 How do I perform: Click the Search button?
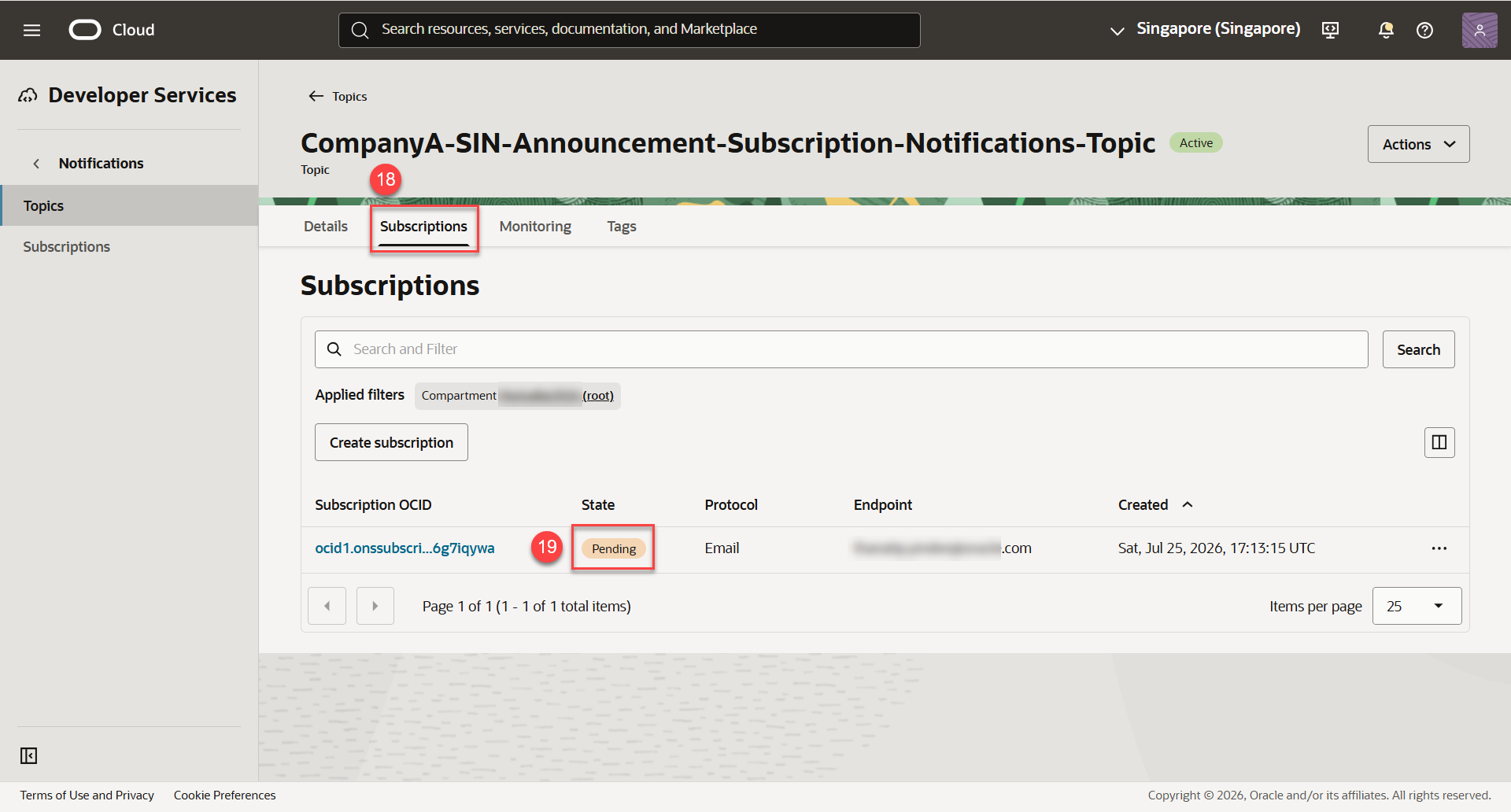1418,349
